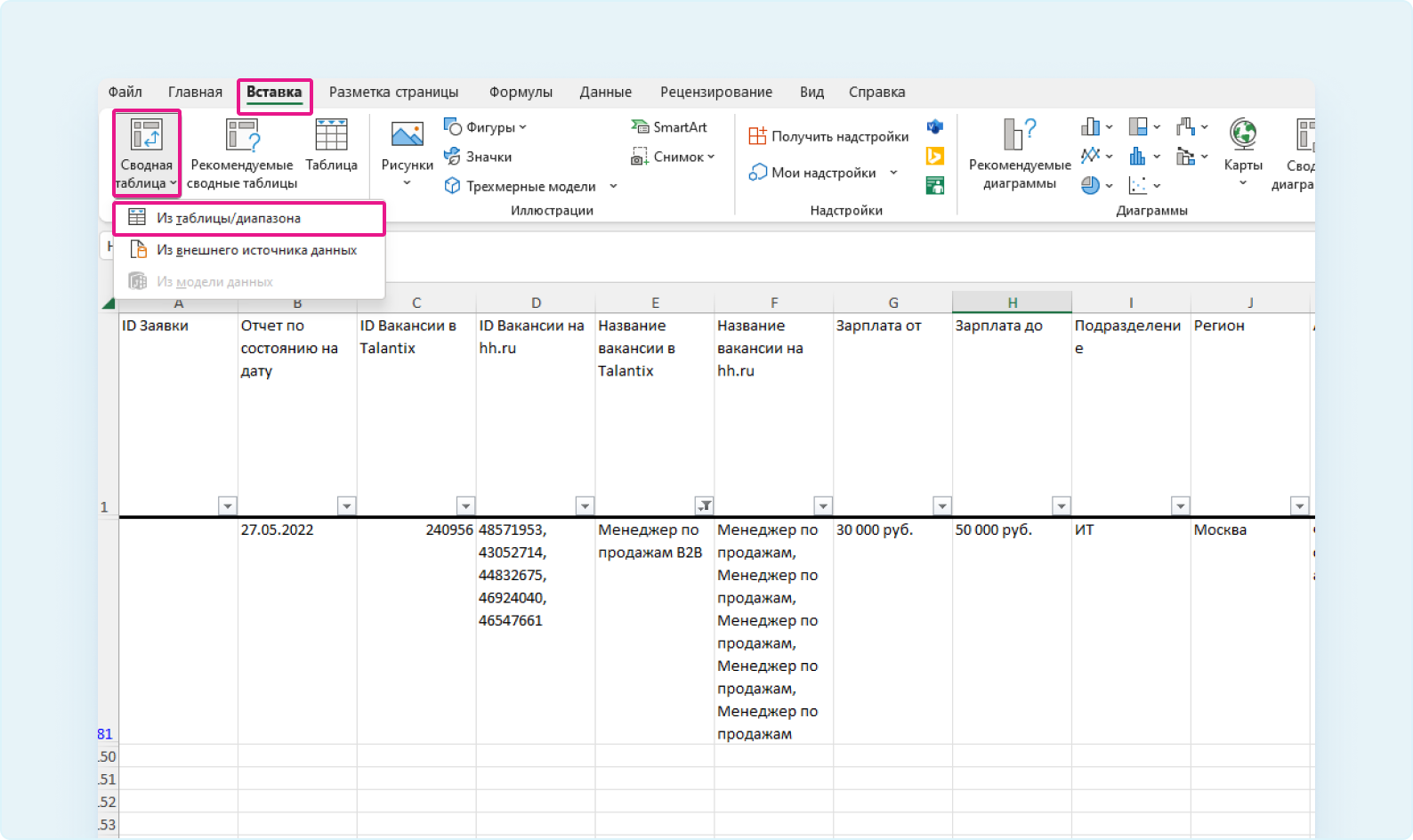Switch to the Формулы tab
Image resolution: width=1413 pixels, height=840 pixels.
click(x=521, y=92)
